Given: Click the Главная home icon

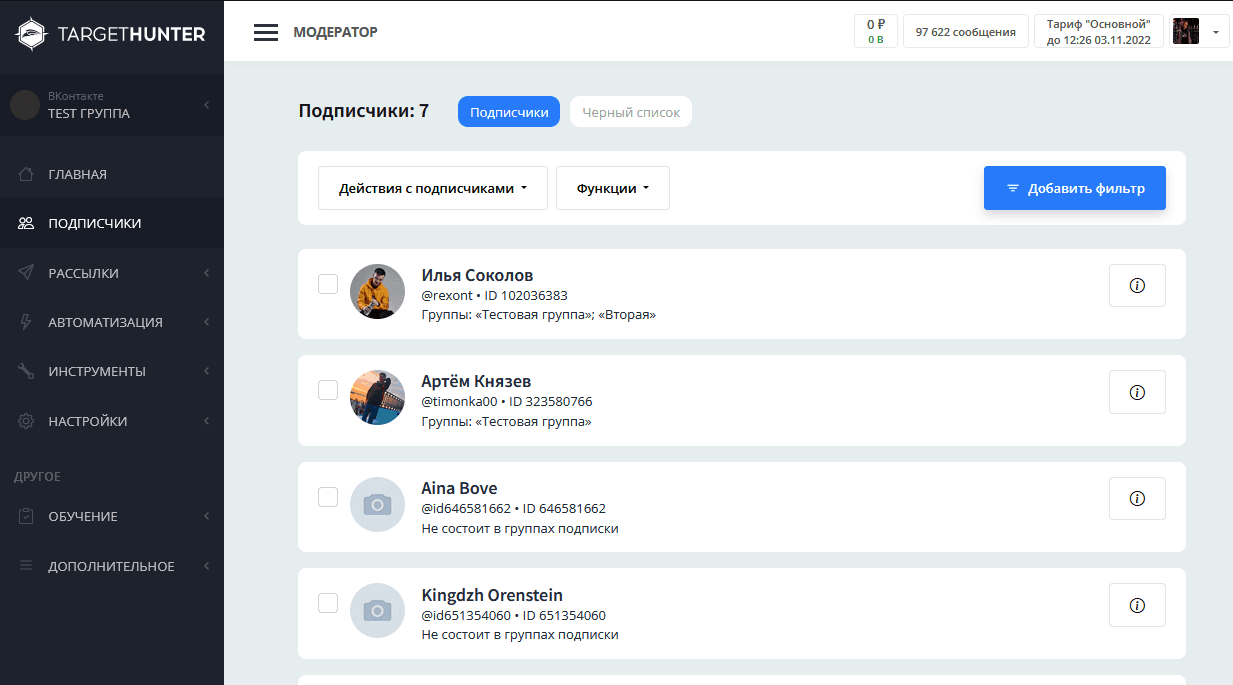Looking at the screenshot, I should point(27,174).
